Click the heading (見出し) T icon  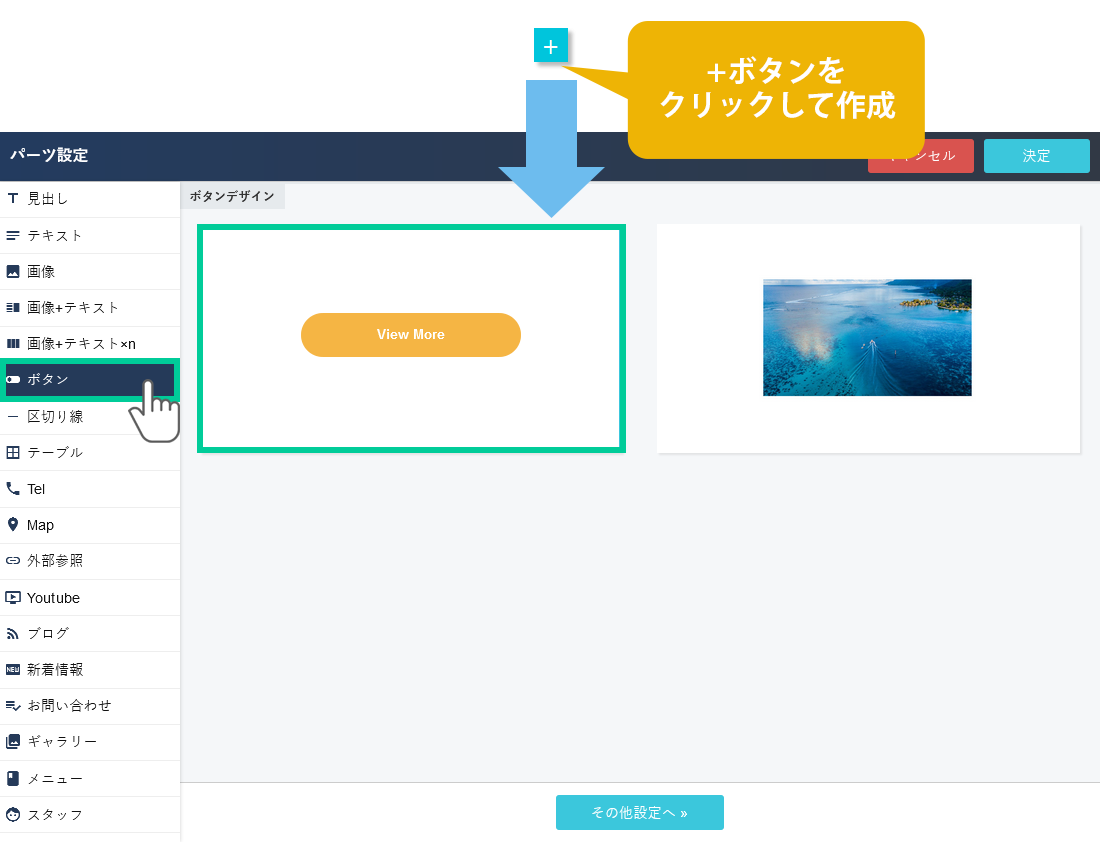coord(13,199)
